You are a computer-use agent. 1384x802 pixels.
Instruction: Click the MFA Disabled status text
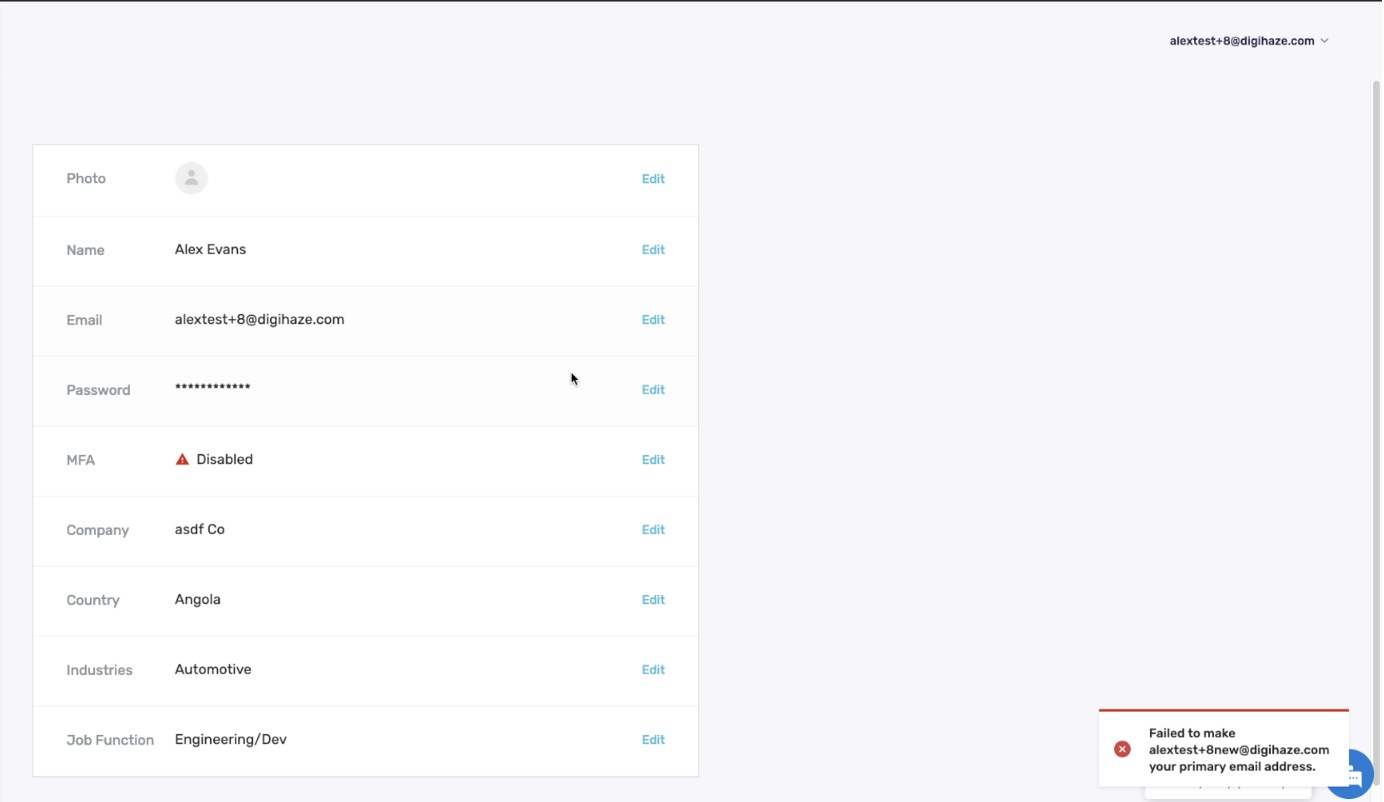click(224, 460)
